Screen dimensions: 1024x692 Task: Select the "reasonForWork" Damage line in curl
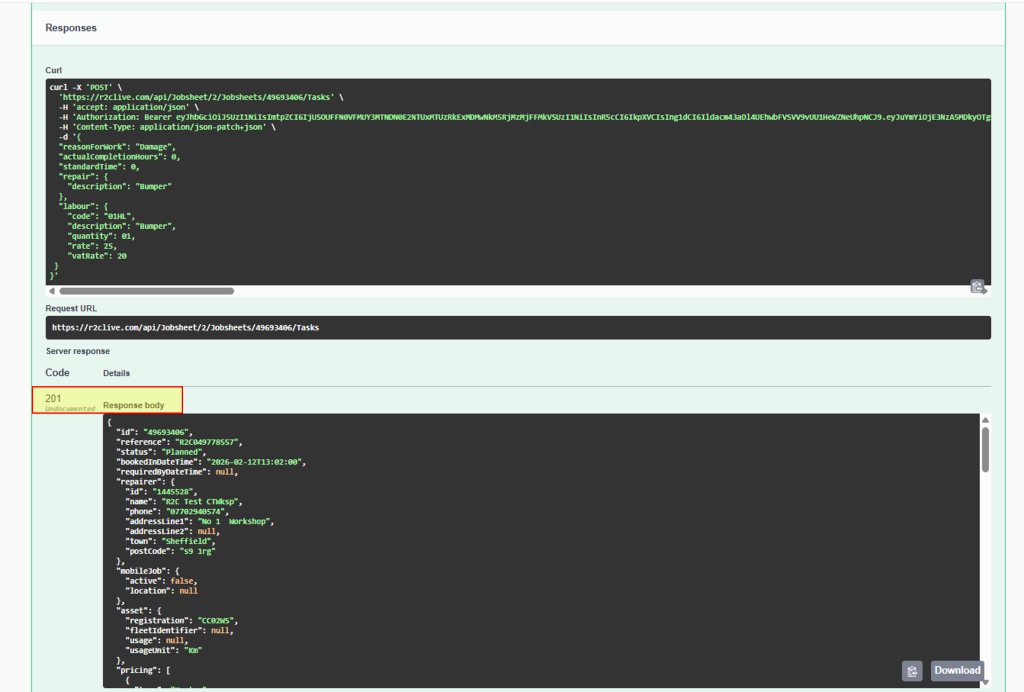click(x=118, y=146)
